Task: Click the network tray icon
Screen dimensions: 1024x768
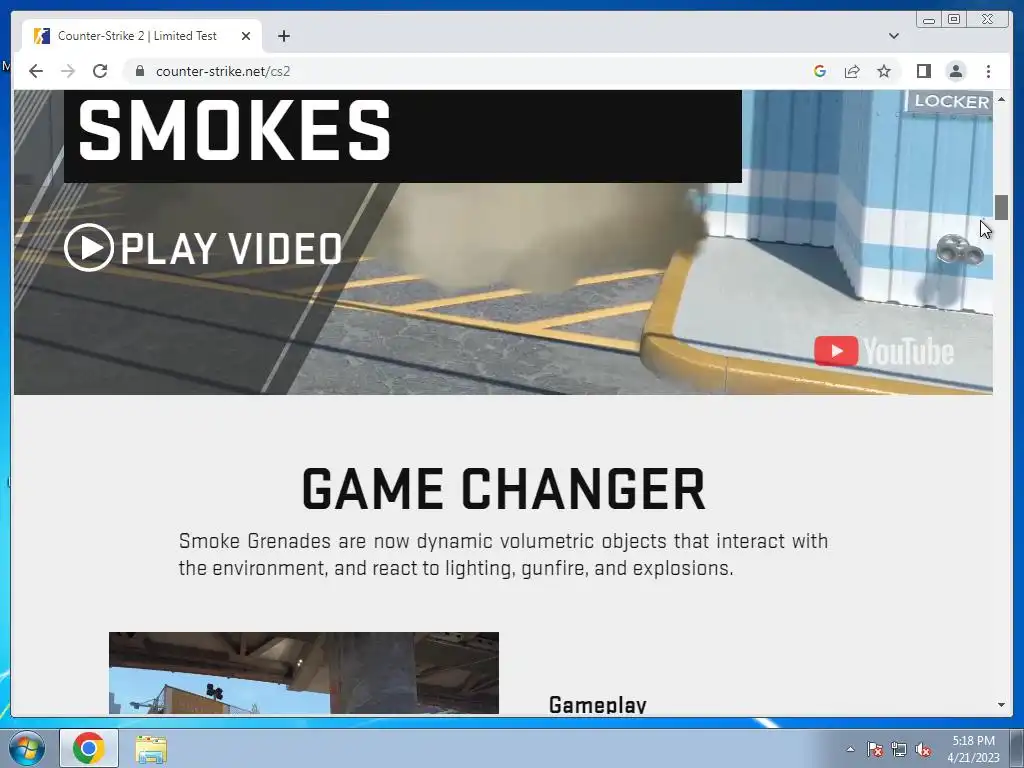Action: click(x=899, y=749)
